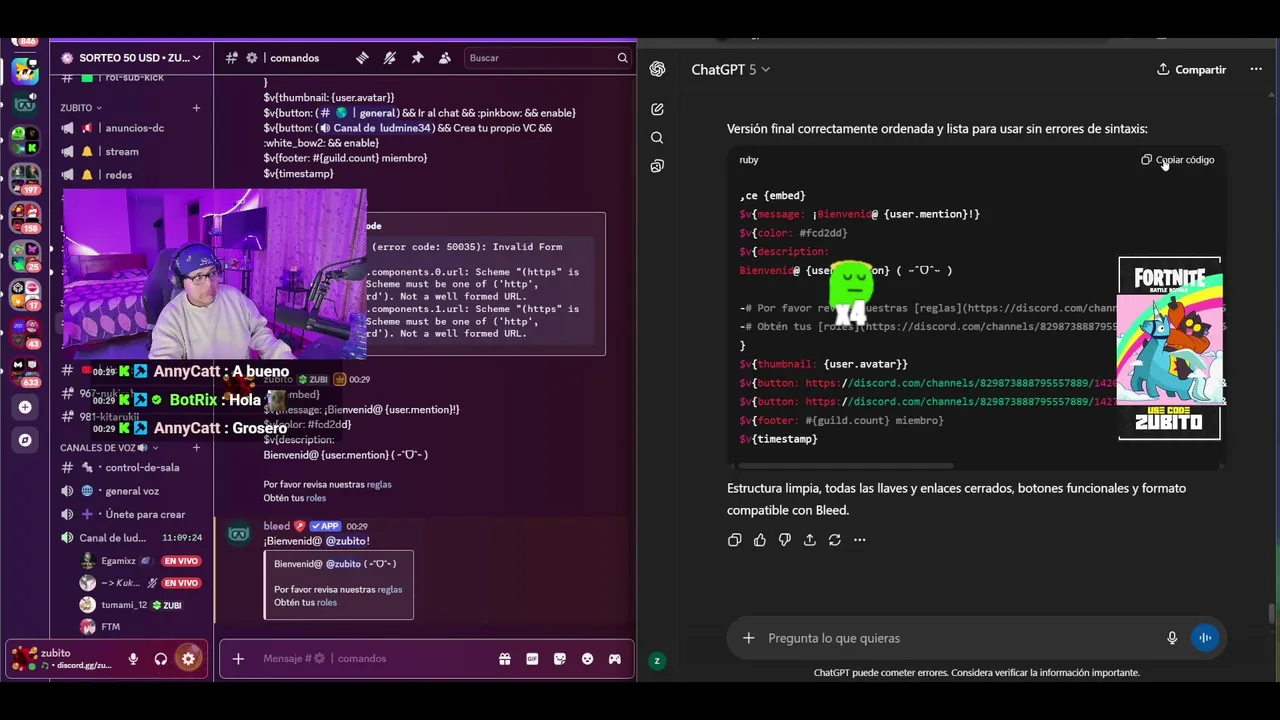Click the plus attach button in message bar
This screenshot has width=1280, height=720.
pos(238,658)
